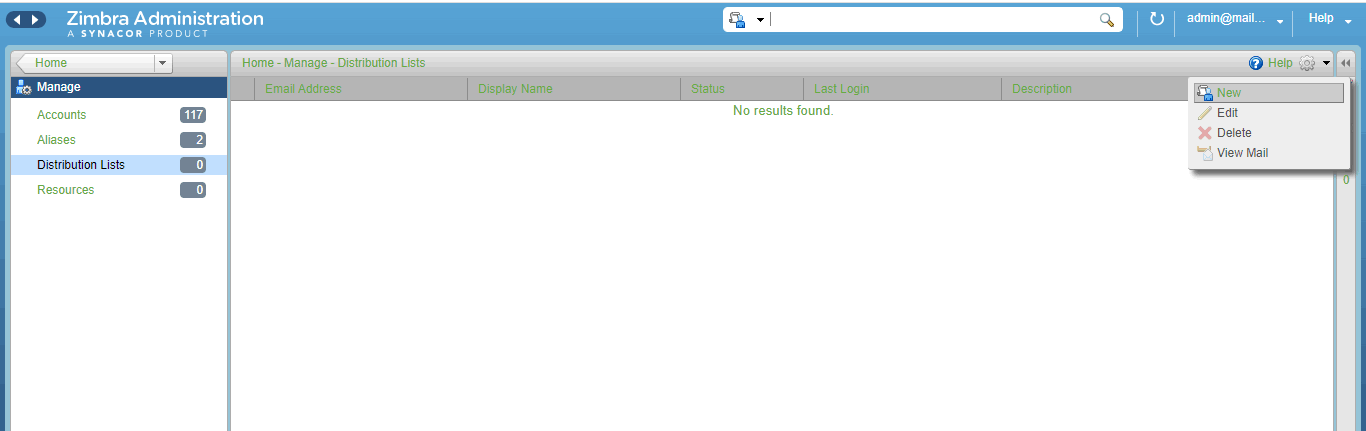Viewport: 1366px width, 431px height.
Task: Click the New distribution list icon
Action: (1205, 93)
